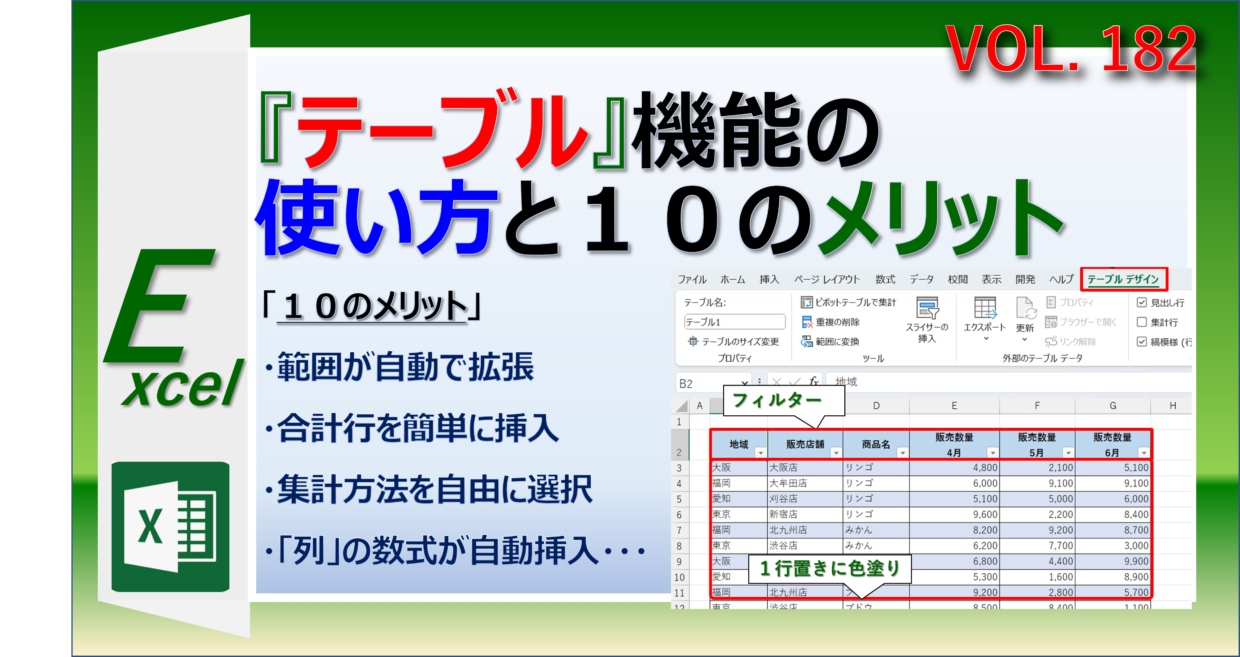Click cell 愛知 in row 5
1240x657 pixels.
(x=738, y=499)
